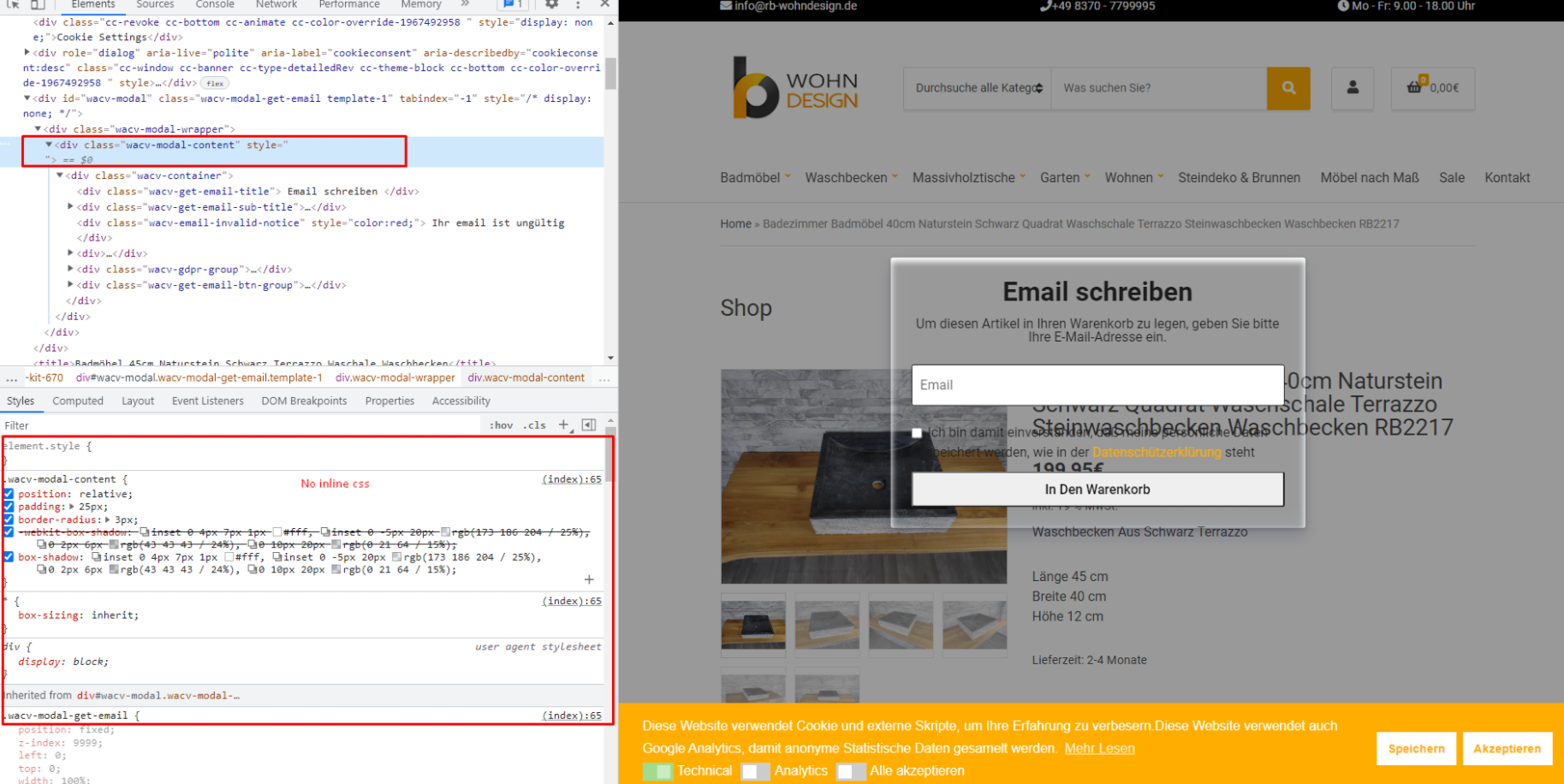The image size is (1564, 784).
Task: Switch to the Console tab
Action: pos(215,4)
